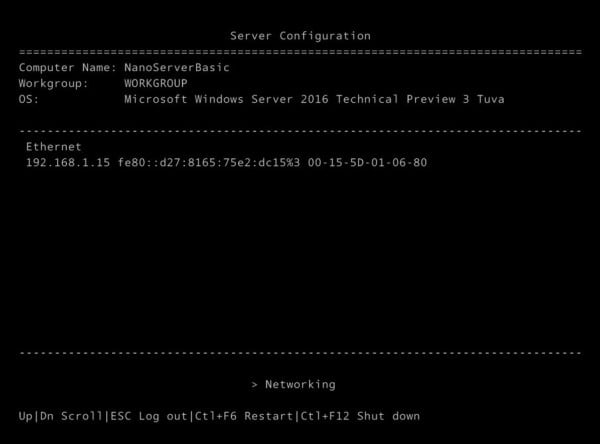This screenshot has height=444, width=600.
Task: Click the IPv4 address 192.168.1.15
Action: tap(68, 162)
